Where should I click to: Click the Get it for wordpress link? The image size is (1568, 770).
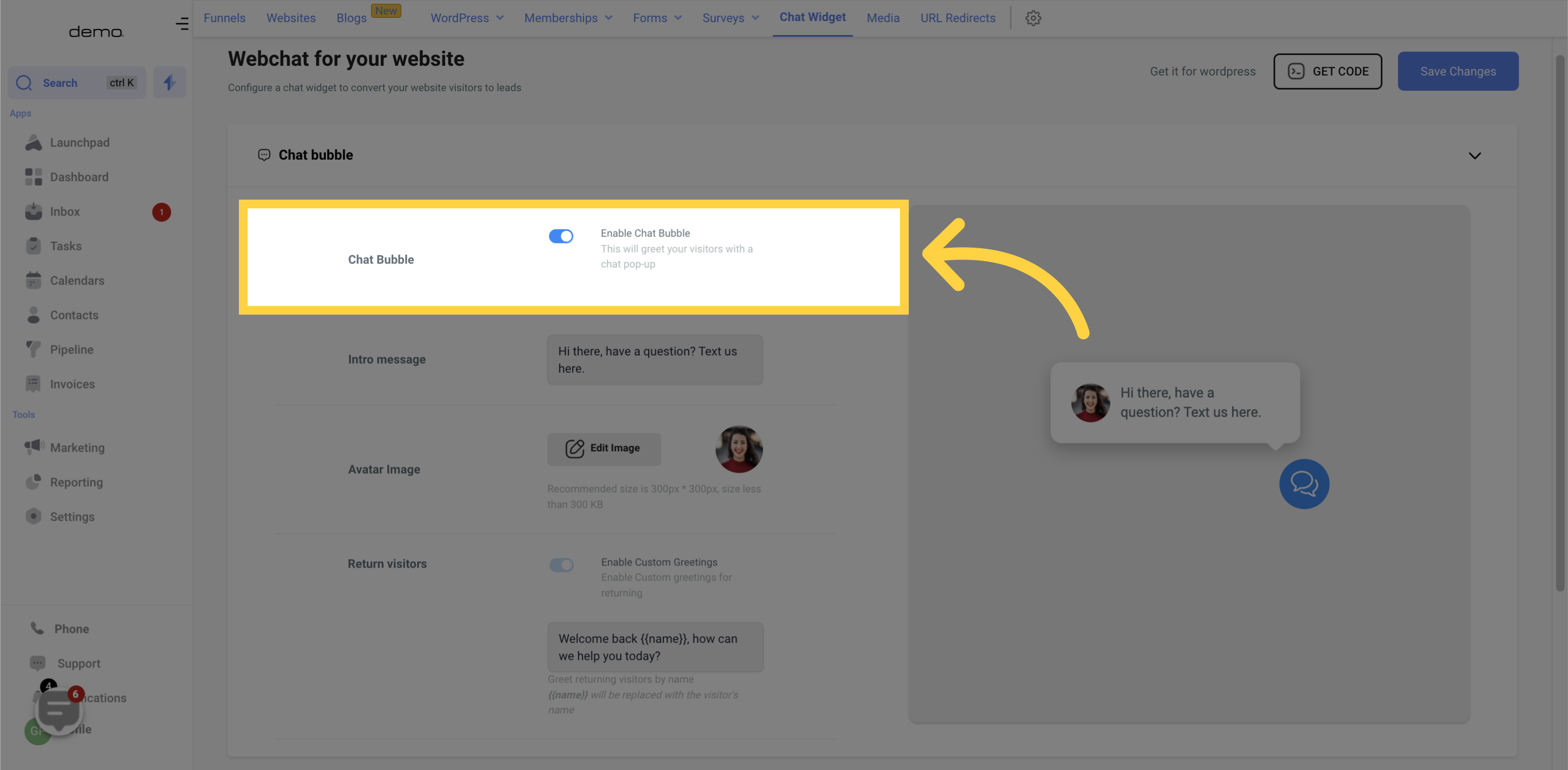click(x=1202, y=71)
